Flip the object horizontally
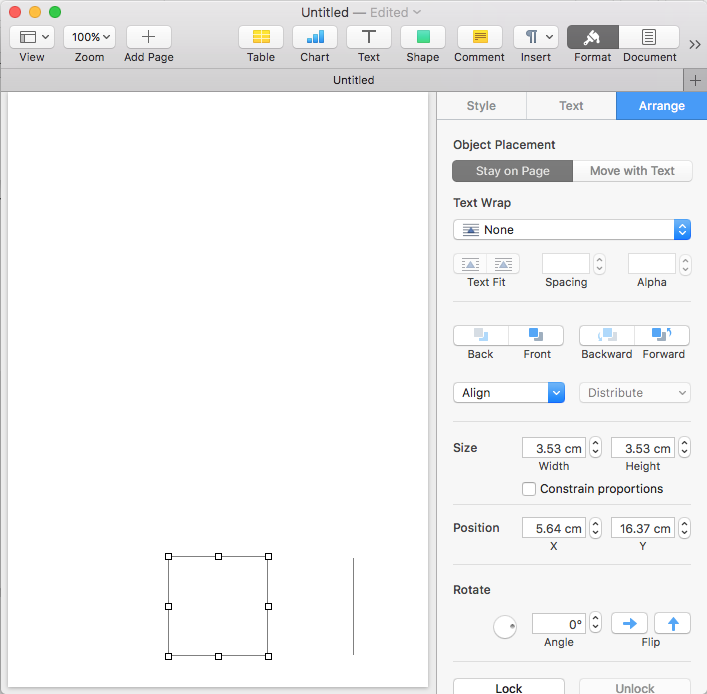Image resolution: width=707 pixels, height=694 pixels. 629,624
